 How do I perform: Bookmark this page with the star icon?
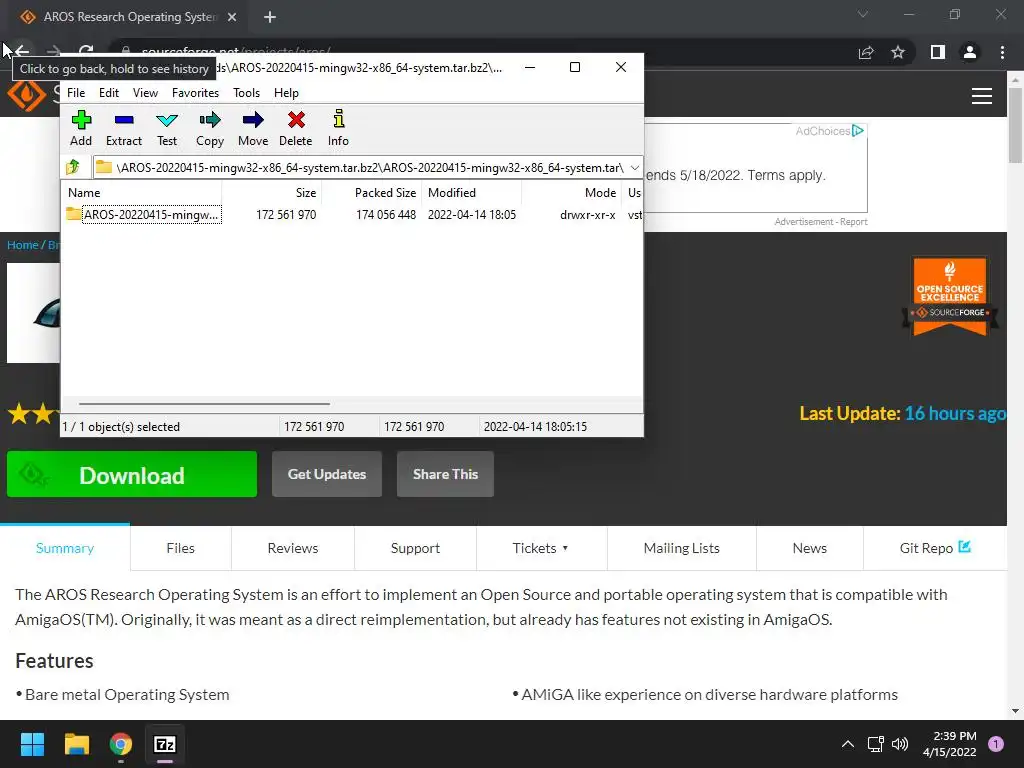898,52
